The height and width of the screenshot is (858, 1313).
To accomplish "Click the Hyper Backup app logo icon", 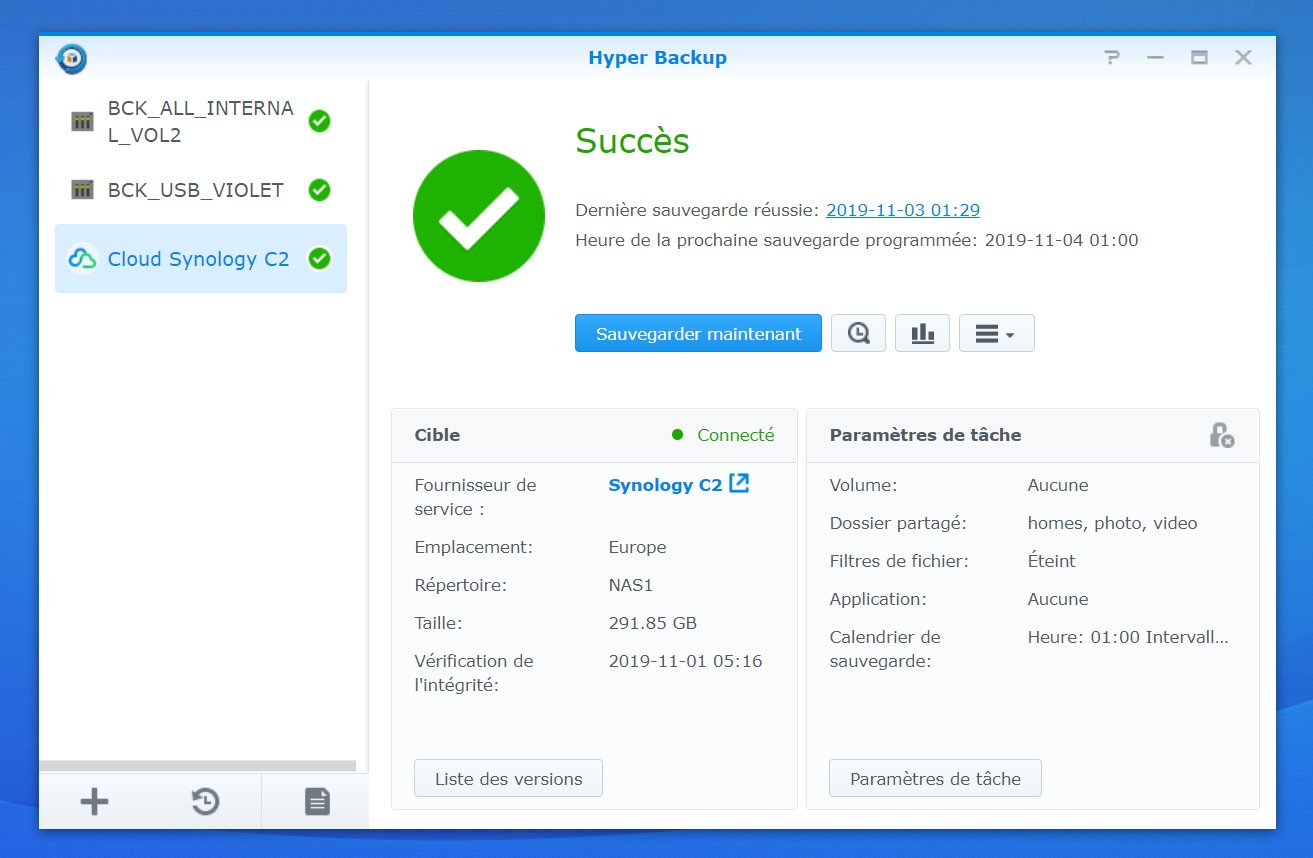I will pos(72,59).
